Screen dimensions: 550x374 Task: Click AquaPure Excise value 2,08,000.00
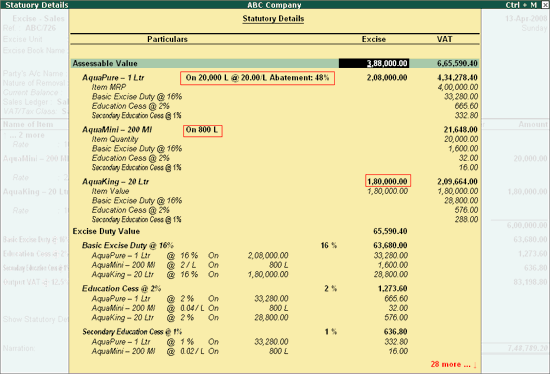(x=387, y=78)
